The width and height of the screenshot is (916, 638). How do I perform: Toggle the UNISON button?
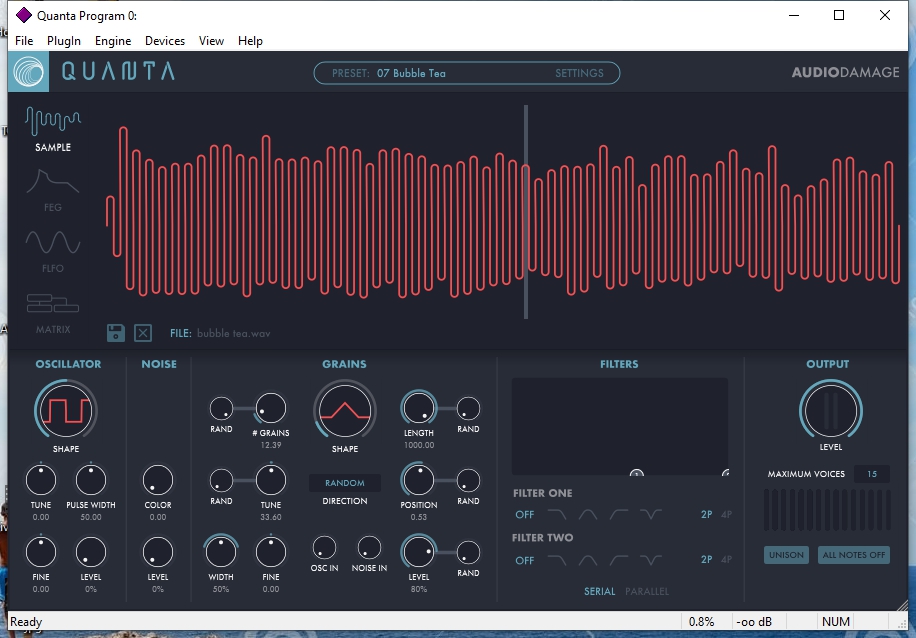[786, 555]
